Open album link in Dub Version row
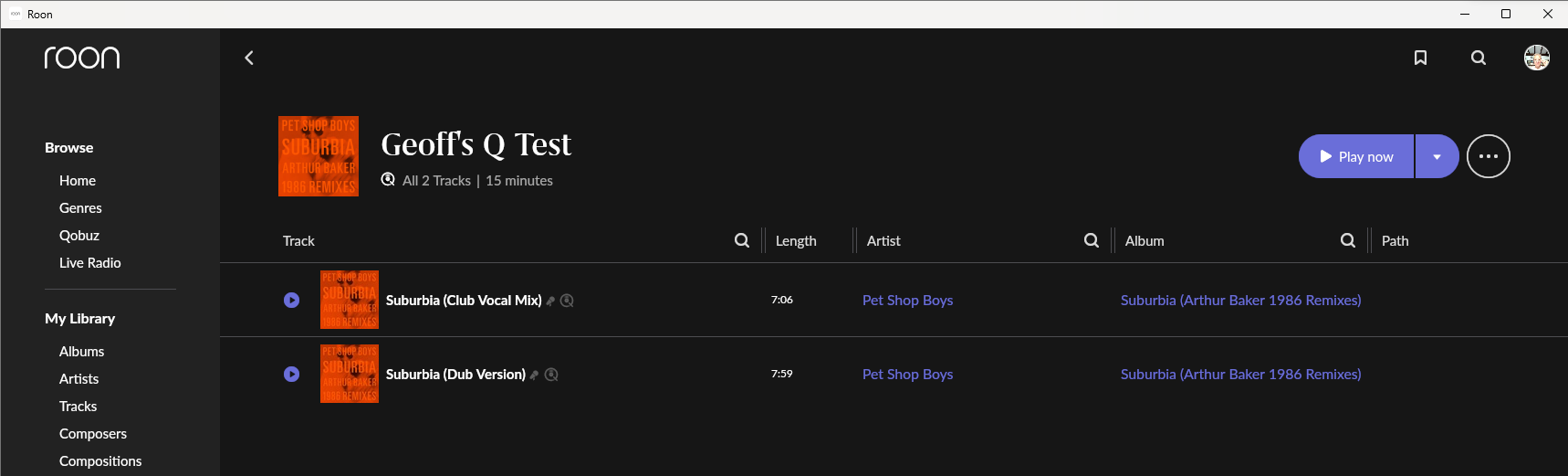This screenshot has width=1568, height=476. point(1241,375)
